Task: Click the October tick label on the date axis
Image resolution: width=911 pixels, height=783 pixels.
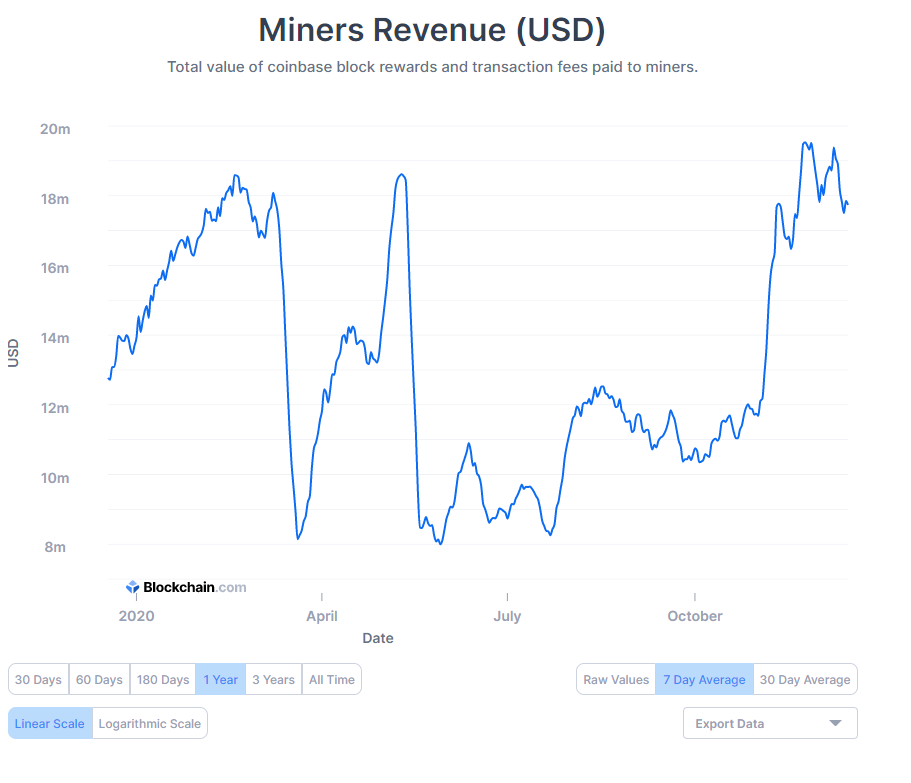Action: point(694,616)
